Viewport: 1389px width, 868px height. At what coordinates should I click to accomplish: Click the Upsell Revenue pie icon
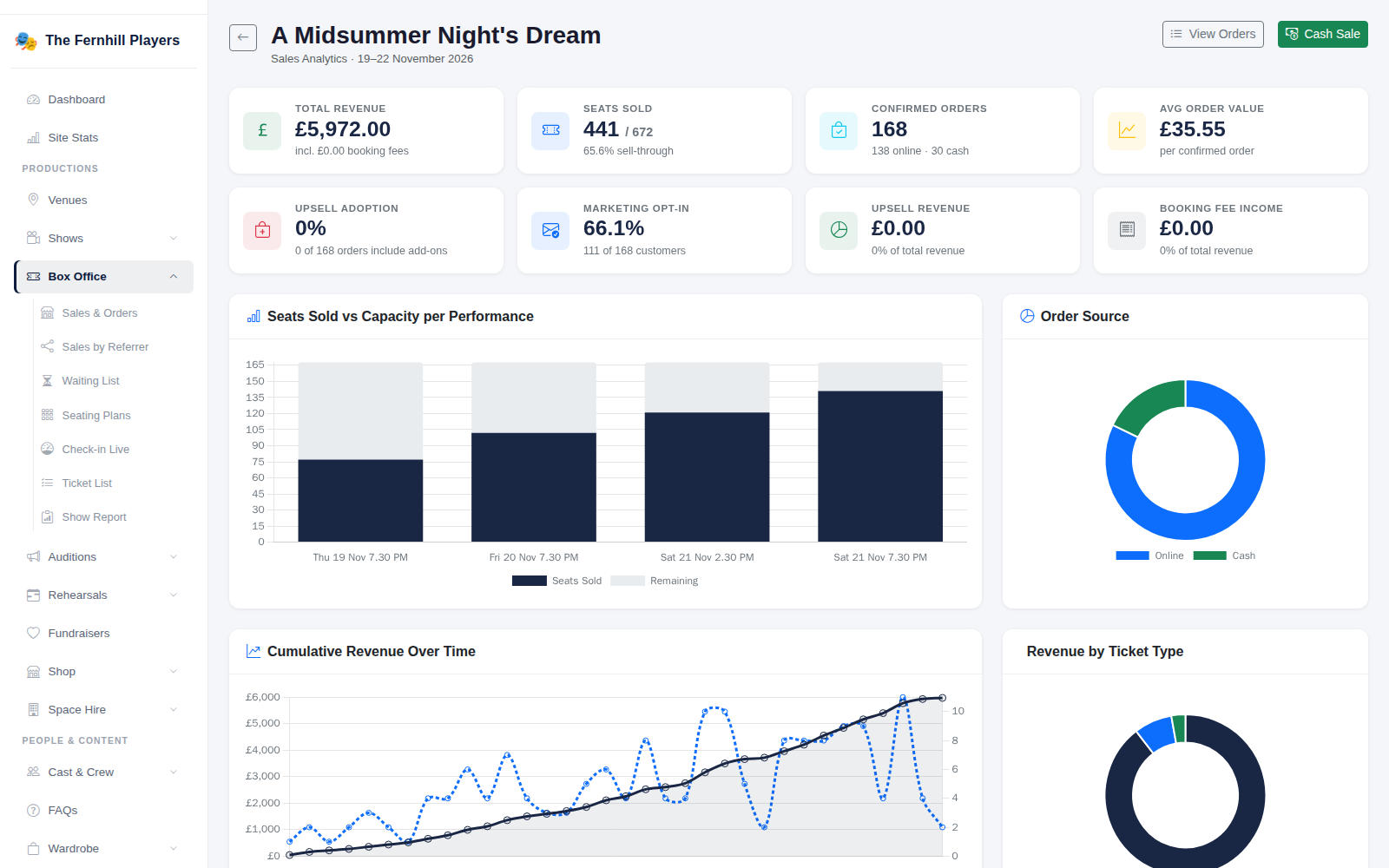click(x=839, y=230)
